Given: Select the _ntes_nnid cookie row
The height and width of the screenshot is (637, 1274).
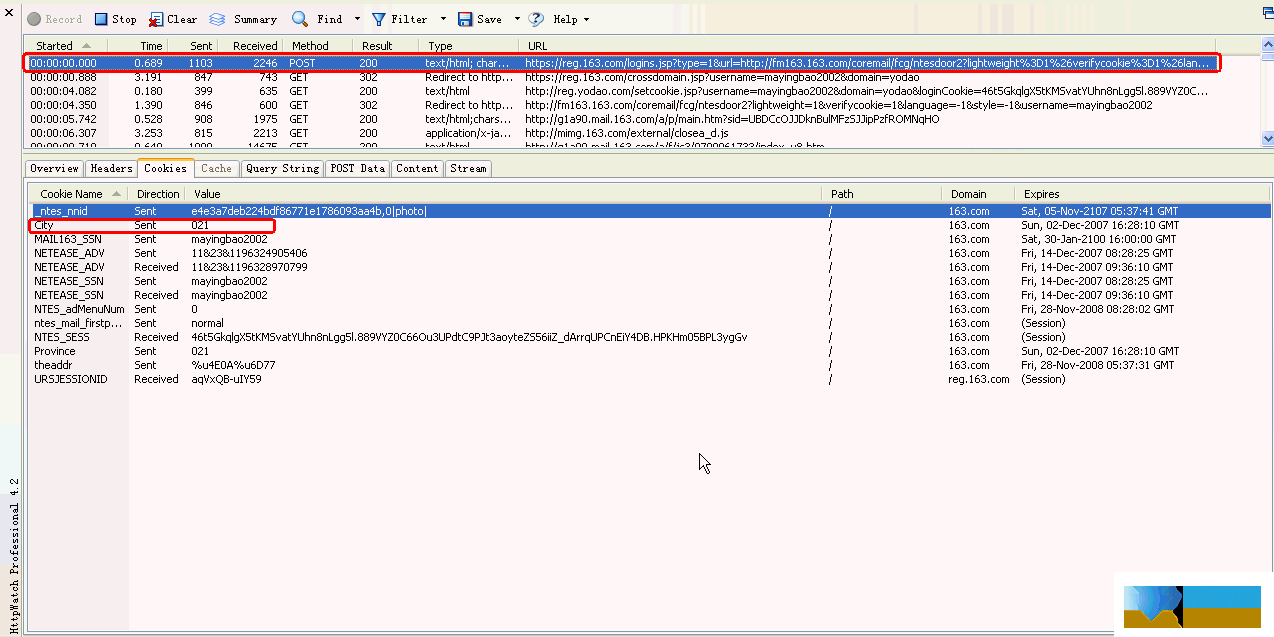Looking at the screenshot, I should coord(650,211).
